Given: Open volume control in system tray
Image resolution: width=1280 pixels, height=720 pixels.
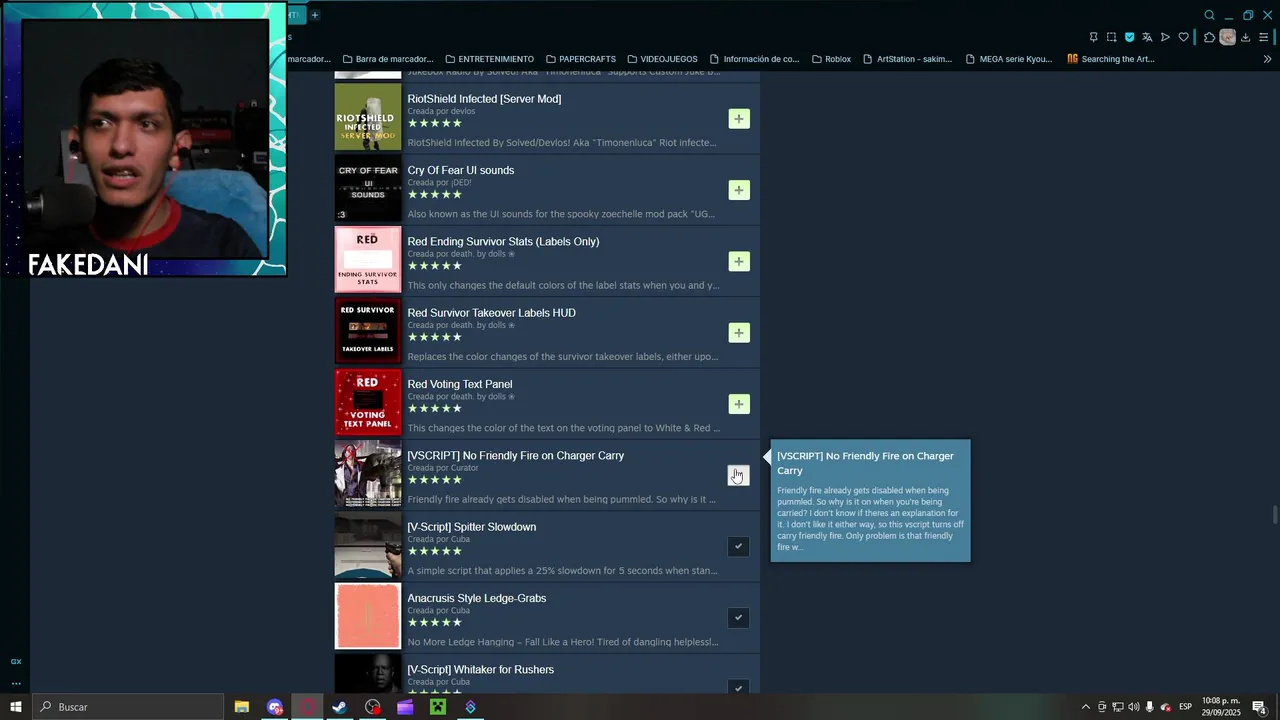Looking at the screenshot, I should tap(1133, 707).
